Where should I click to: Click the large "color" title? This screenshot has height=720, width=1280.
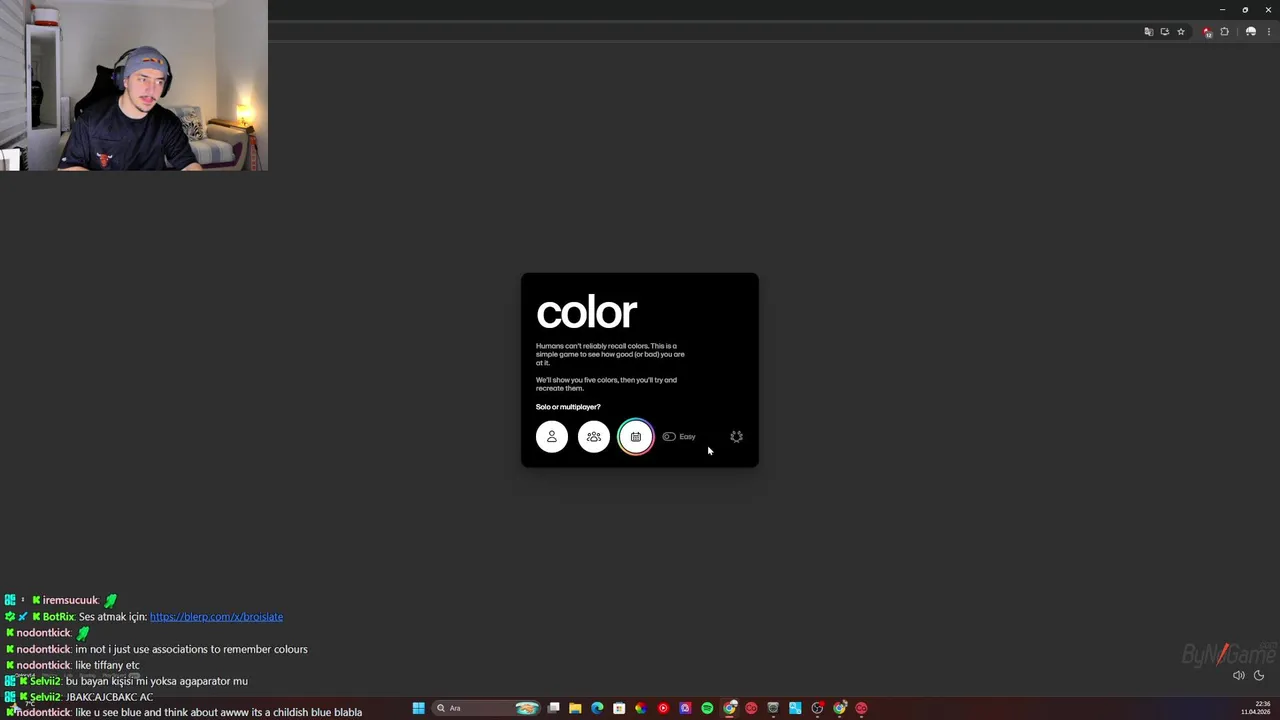(x=587, y=312)
